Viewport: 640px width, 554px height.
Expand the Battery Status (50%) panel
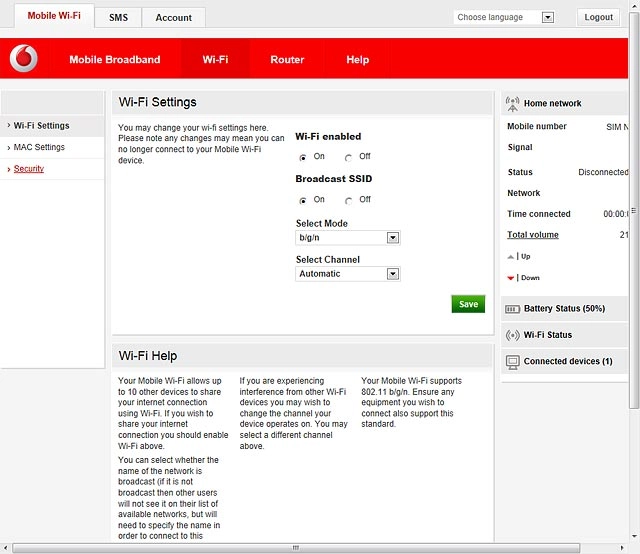pos(564,309)
